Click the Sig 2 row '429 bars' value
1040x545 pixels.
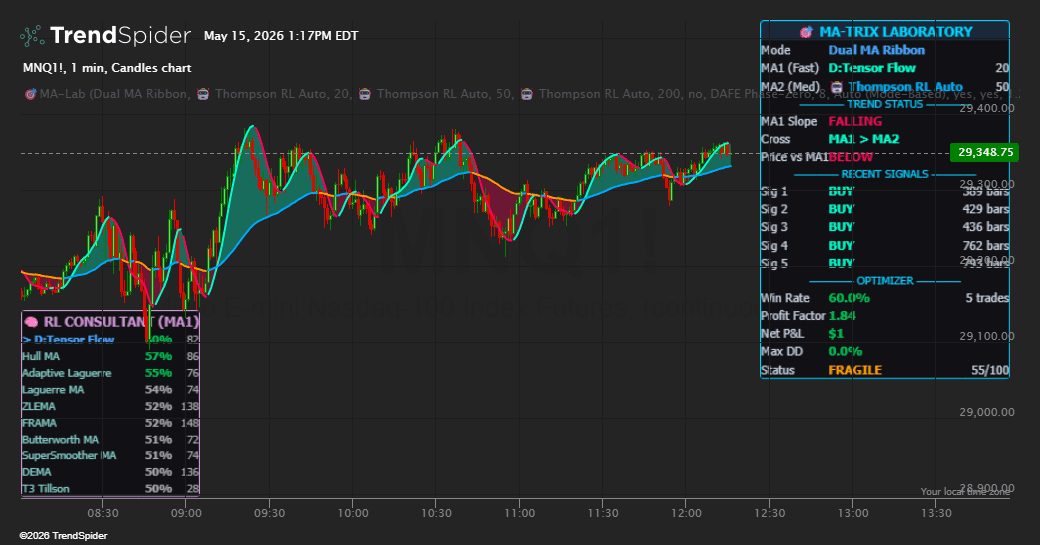[986, 209]
